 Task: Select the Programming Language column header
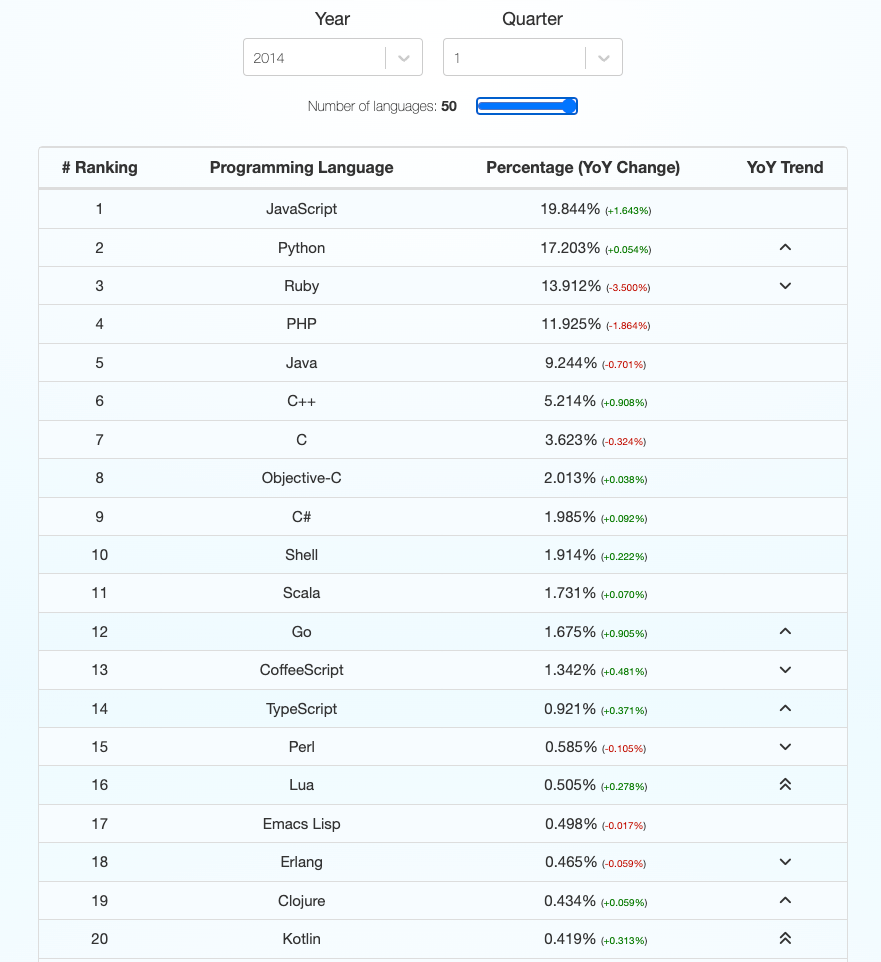(x=301, y=167)
